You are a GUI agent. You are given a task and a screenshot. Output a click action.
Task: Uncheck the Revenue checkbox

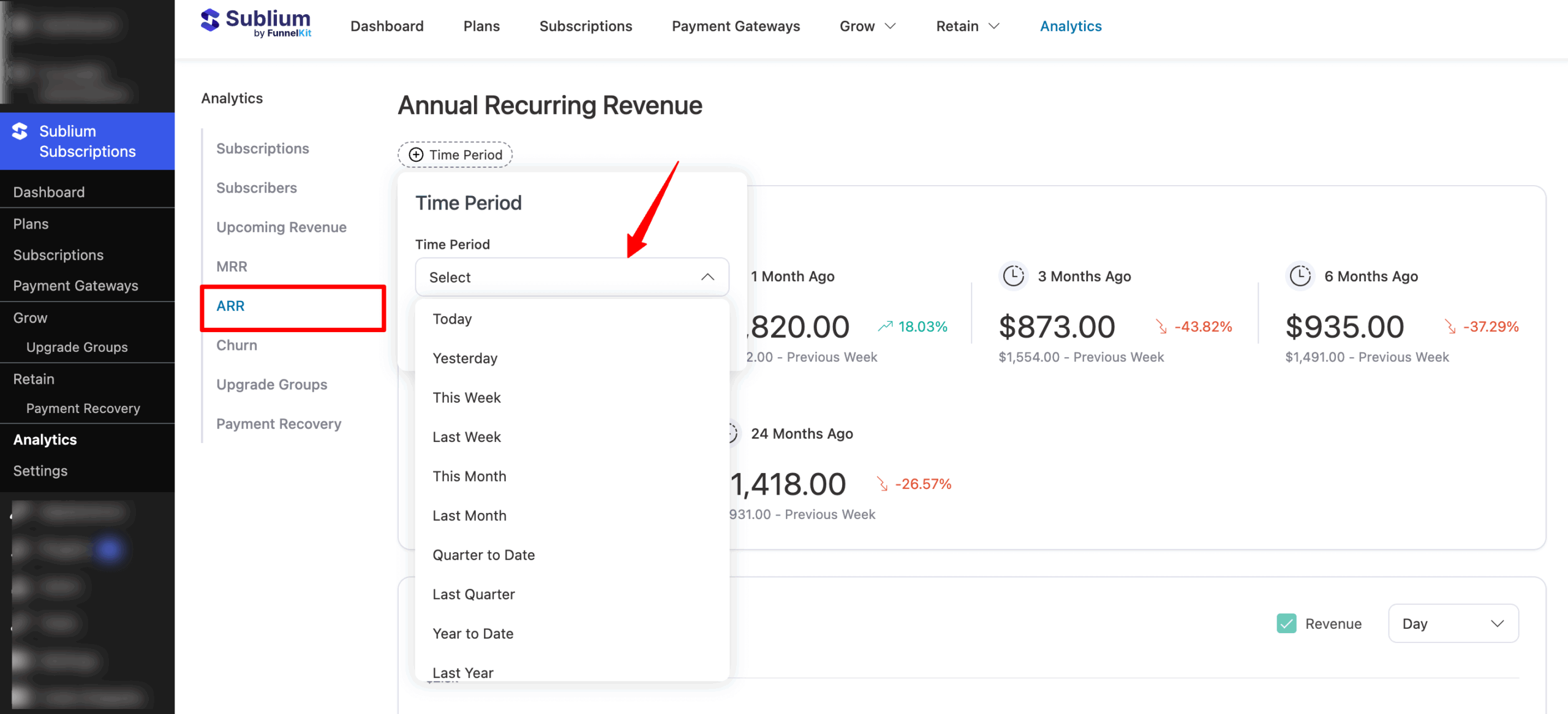(1286, 623)
